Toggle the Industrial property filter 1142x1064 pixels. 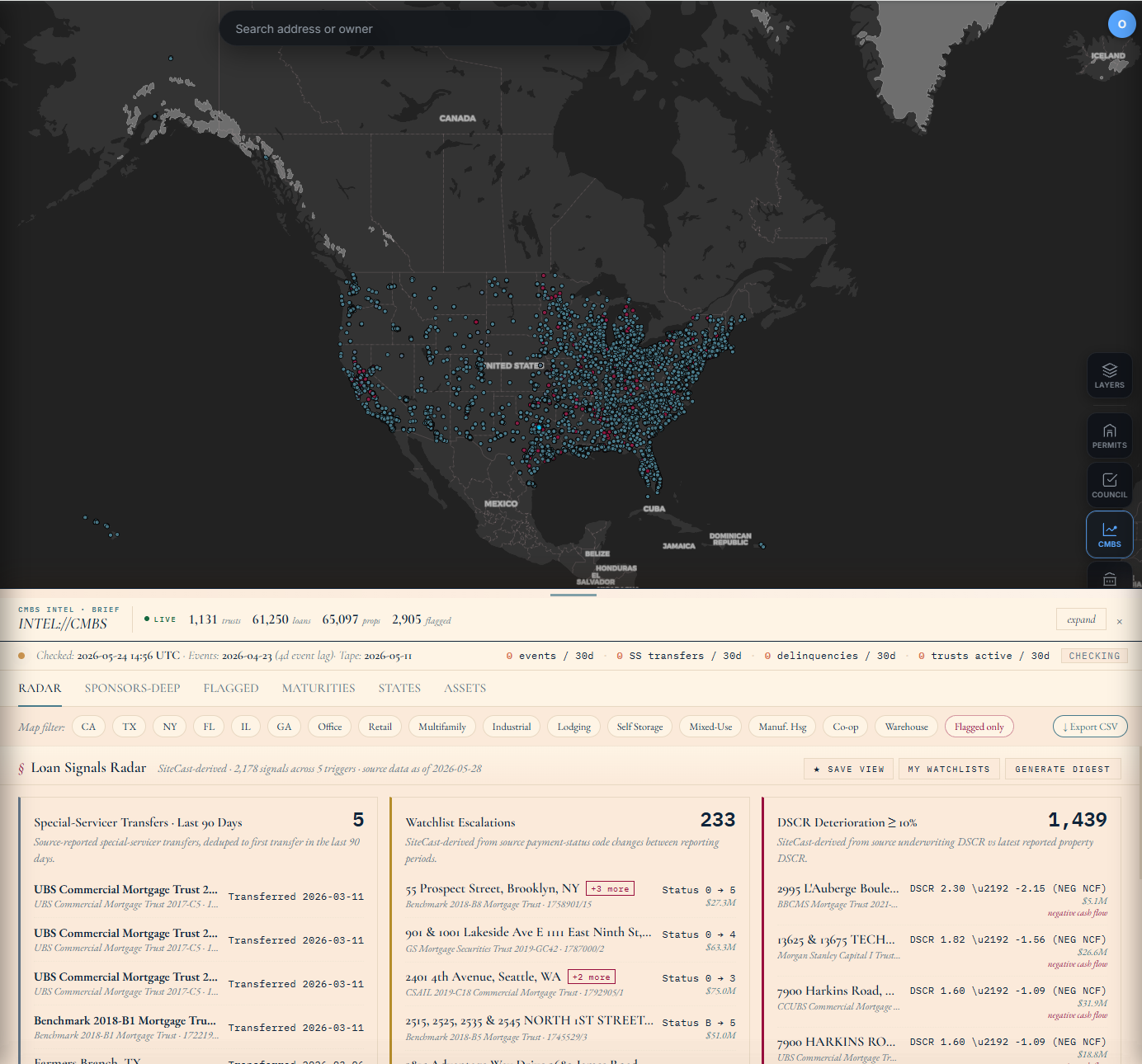pyautogui.click(x=512, y=727)
